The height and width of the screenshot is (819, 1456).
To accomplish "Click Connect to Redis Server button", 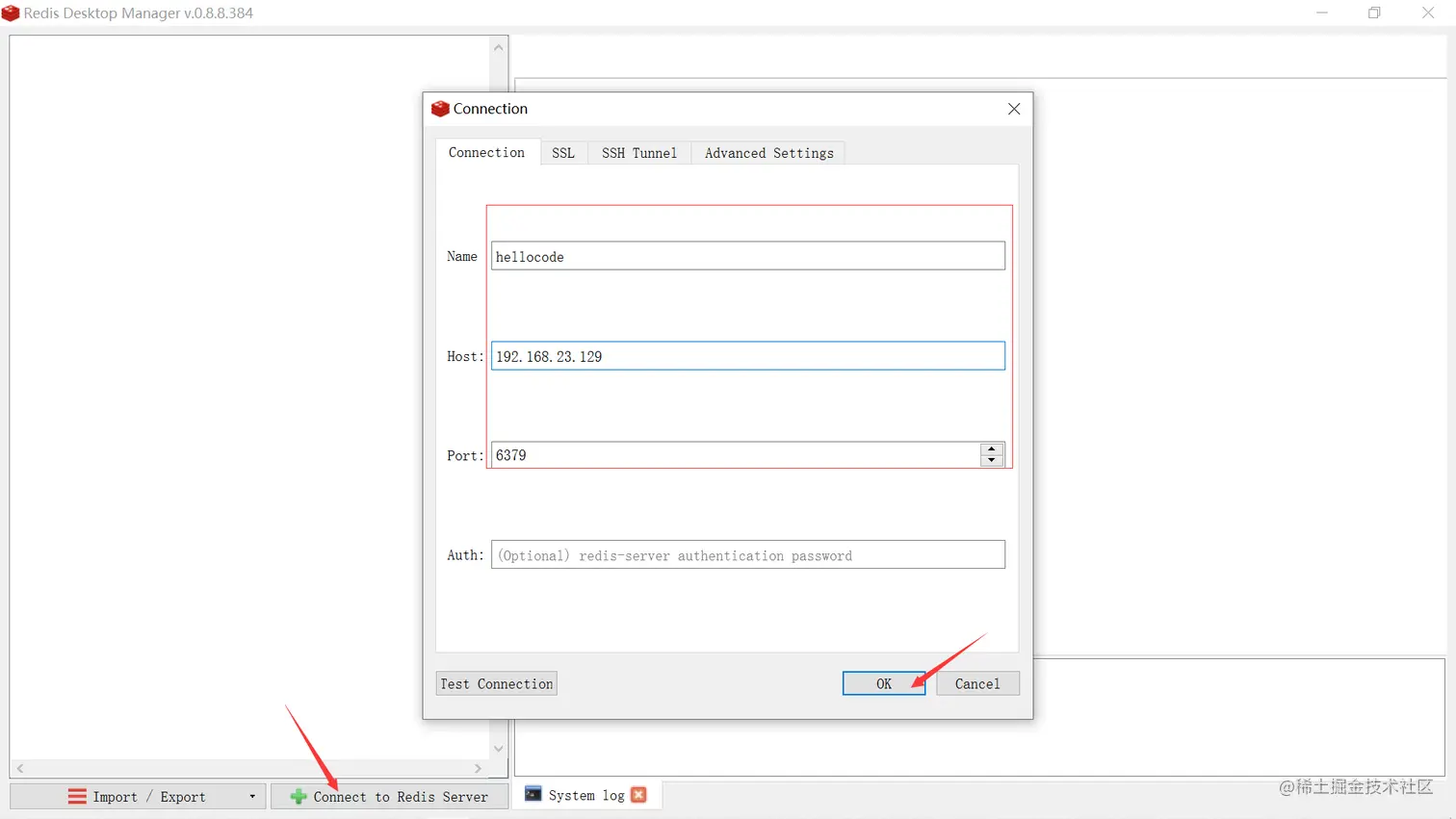I will [389, 797].
